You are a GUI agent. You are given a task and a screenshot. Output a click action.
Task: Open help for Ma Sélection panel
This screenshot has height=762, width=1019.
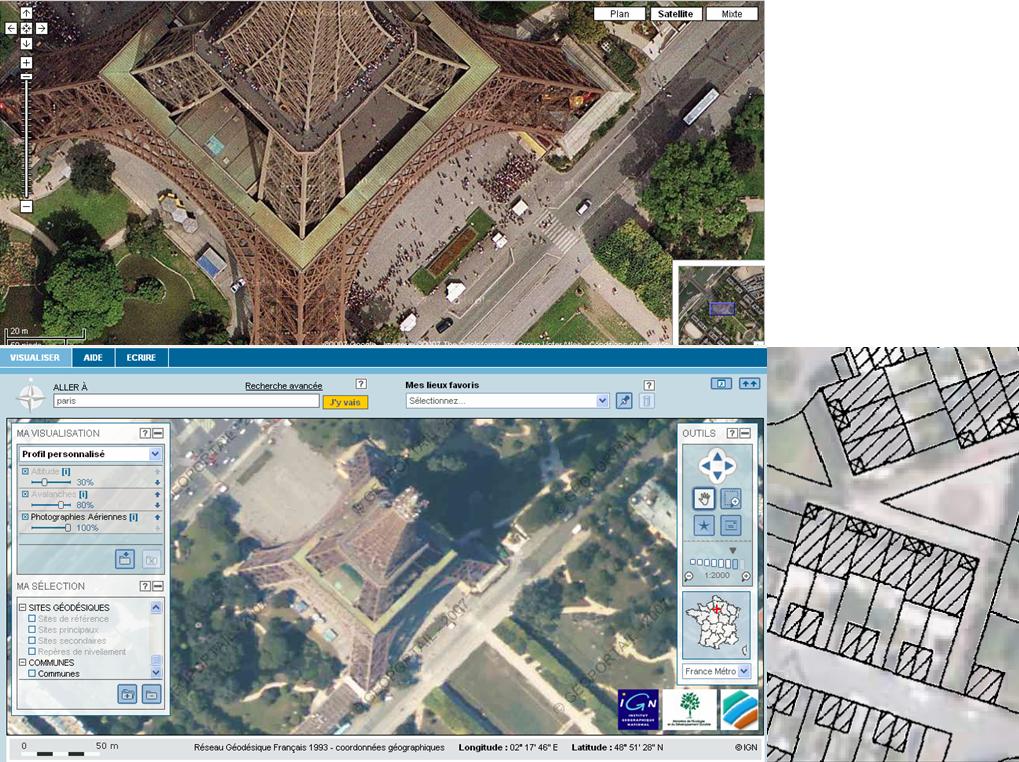(146, 586)
